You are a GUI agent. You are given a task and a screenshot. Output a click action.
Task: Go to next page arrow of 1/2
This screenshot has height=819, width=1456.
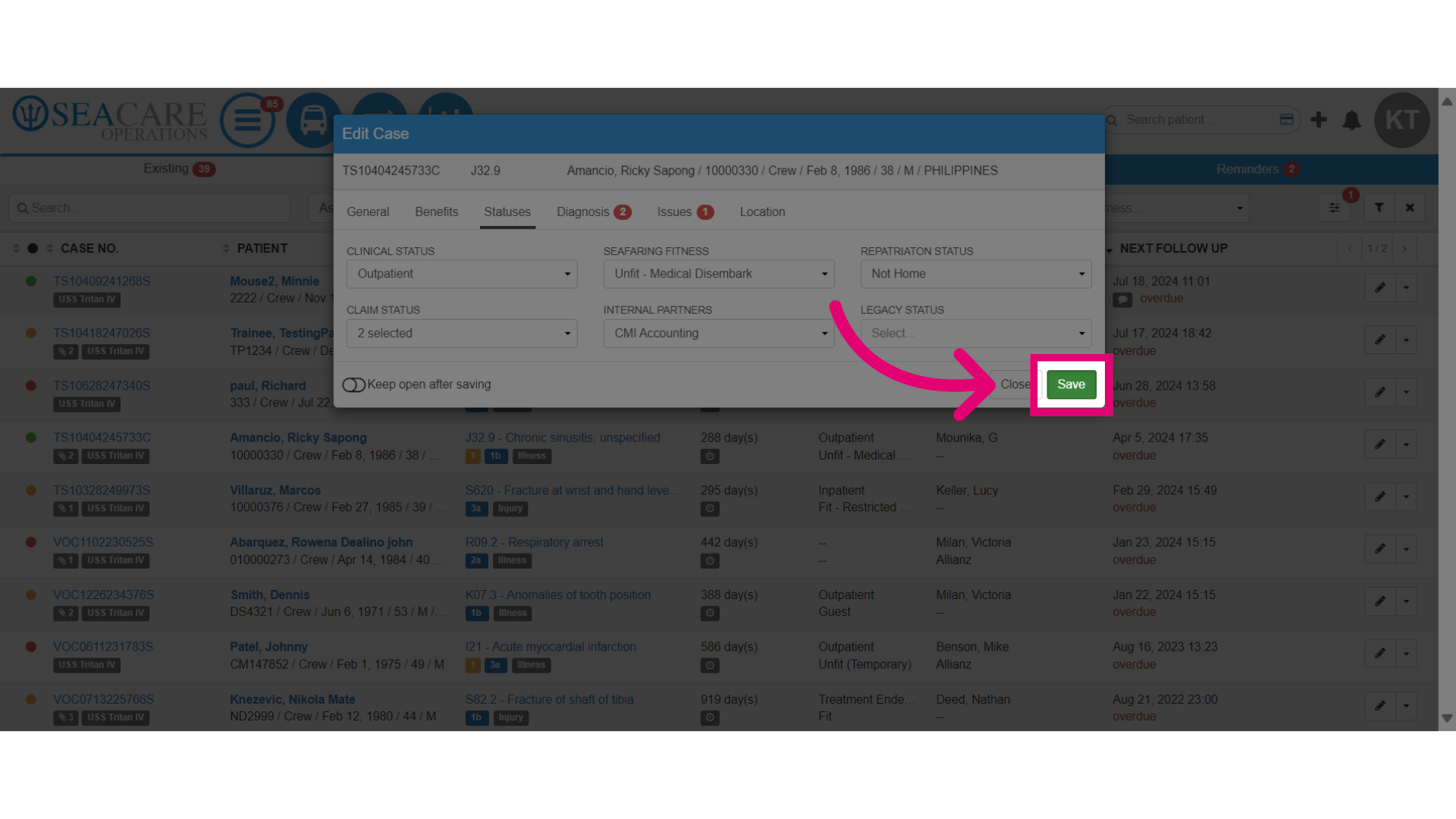coord(1404,249)
